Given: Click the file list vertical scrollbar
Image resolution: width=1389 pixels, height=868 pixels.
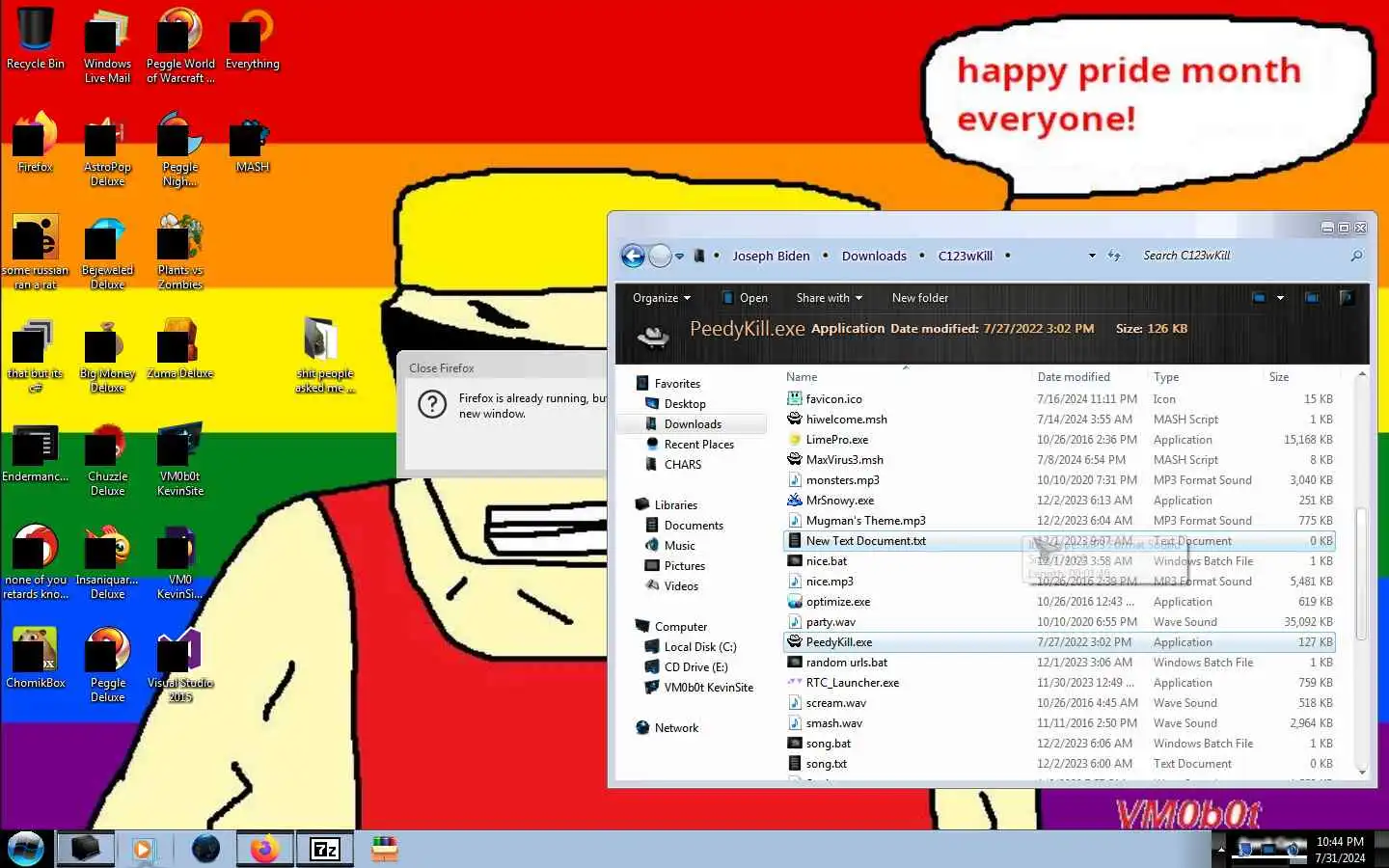Looking at the screenshot, I should [x=1361, y=573].
